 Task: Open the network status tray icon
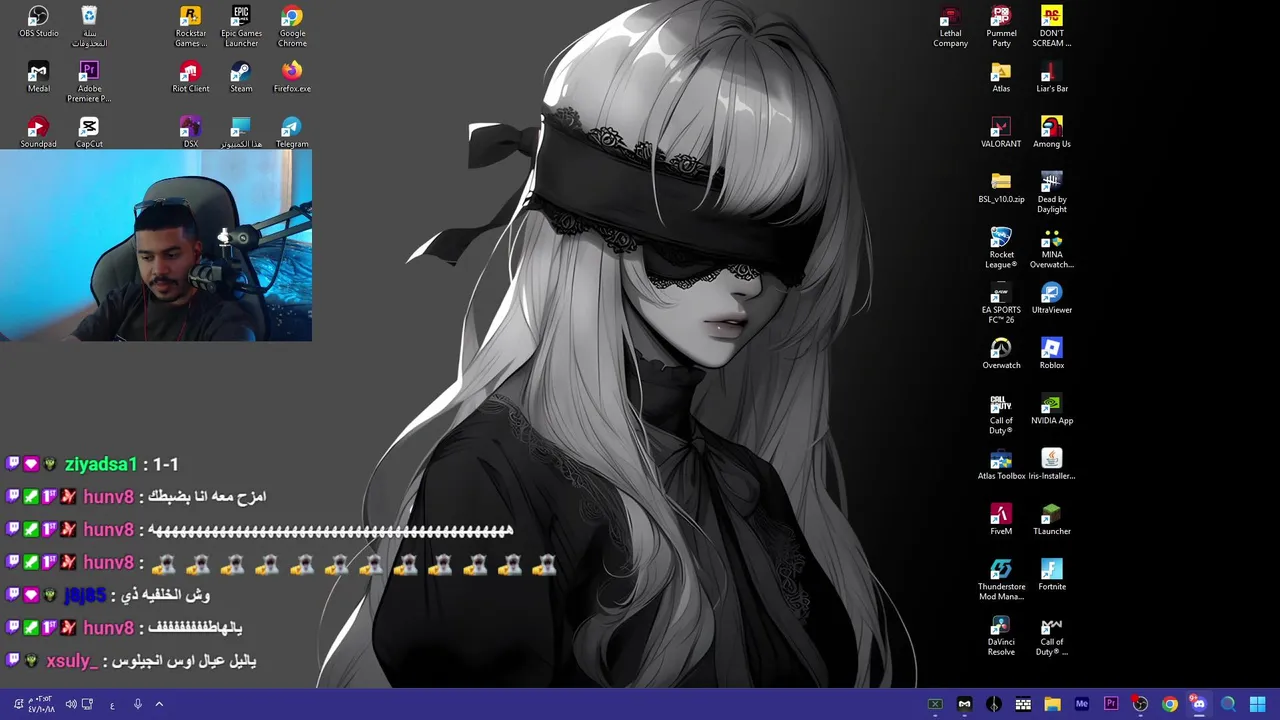[x=87, y=704]
